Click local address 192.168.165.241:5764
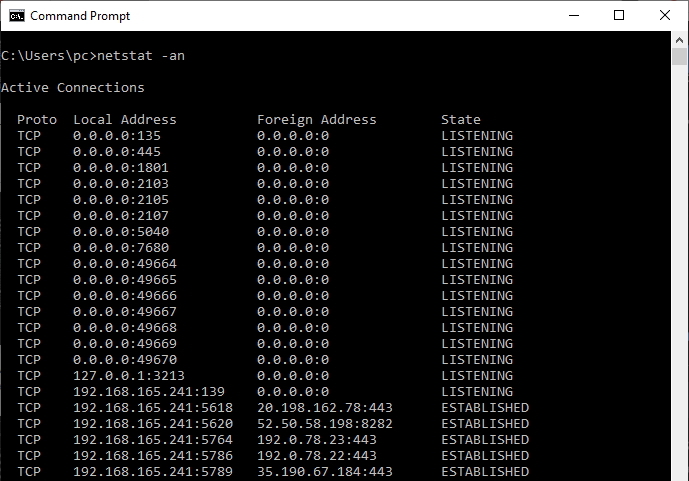Viewport: 689px width, 481px height. [x=153, y=439]
